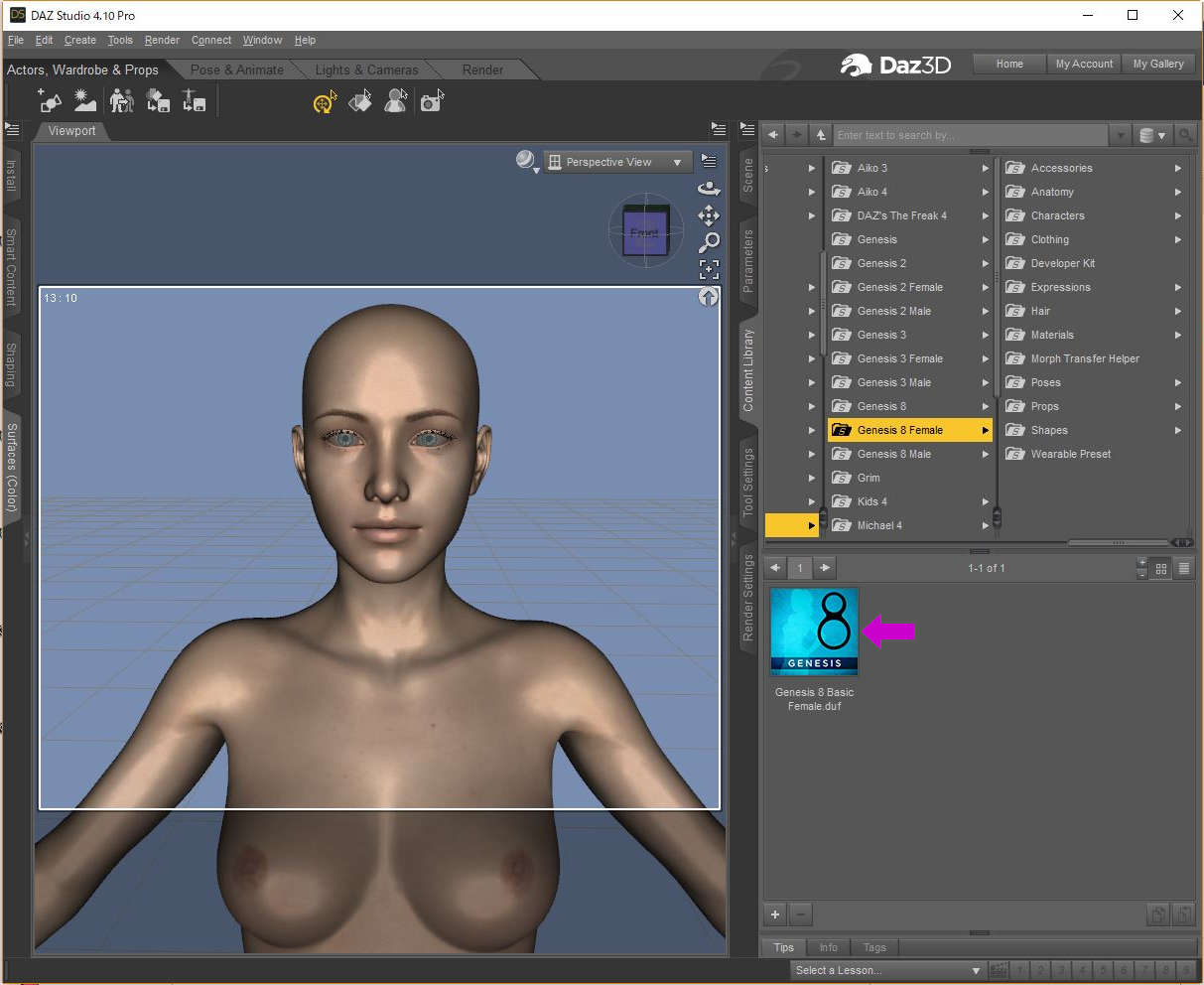Click the My Gallery button

[1158, 64]
